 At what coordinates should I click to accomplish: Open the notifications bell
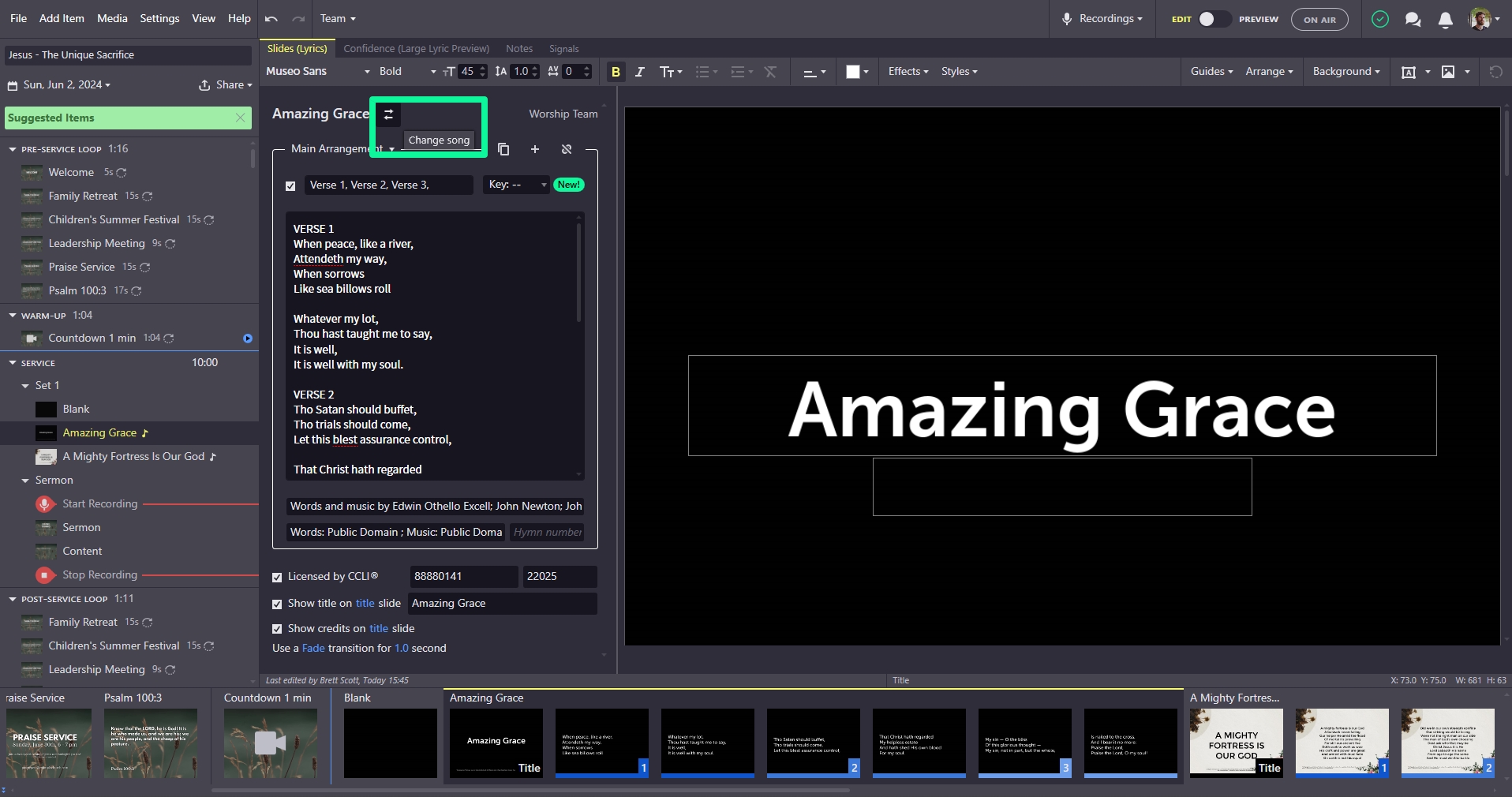point(1445,20)
